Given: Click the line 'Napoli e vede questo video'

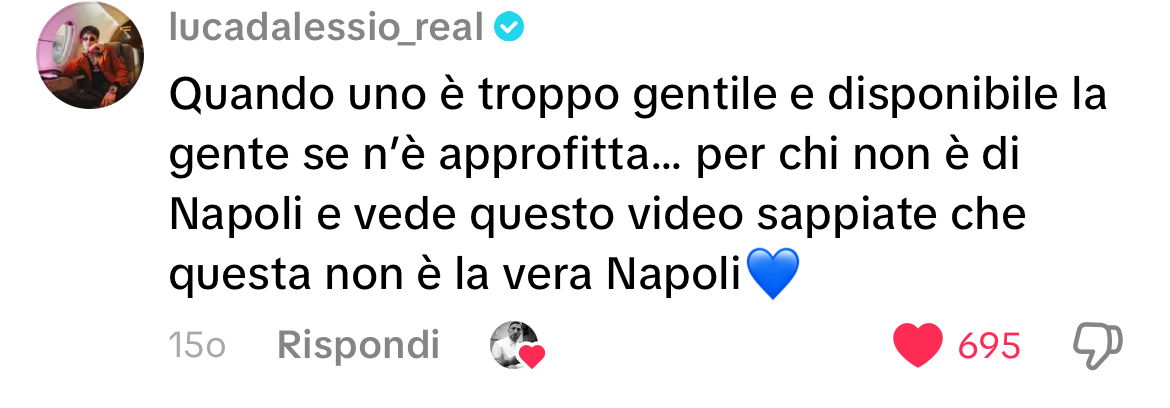Looking at the screenshot, I should click(457, 216).
